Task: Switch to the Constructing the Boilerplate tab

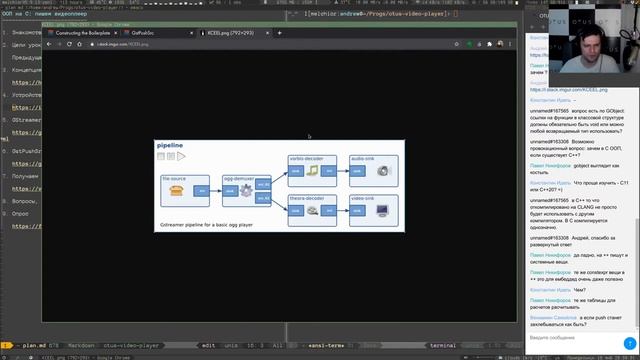Action: 82,33
